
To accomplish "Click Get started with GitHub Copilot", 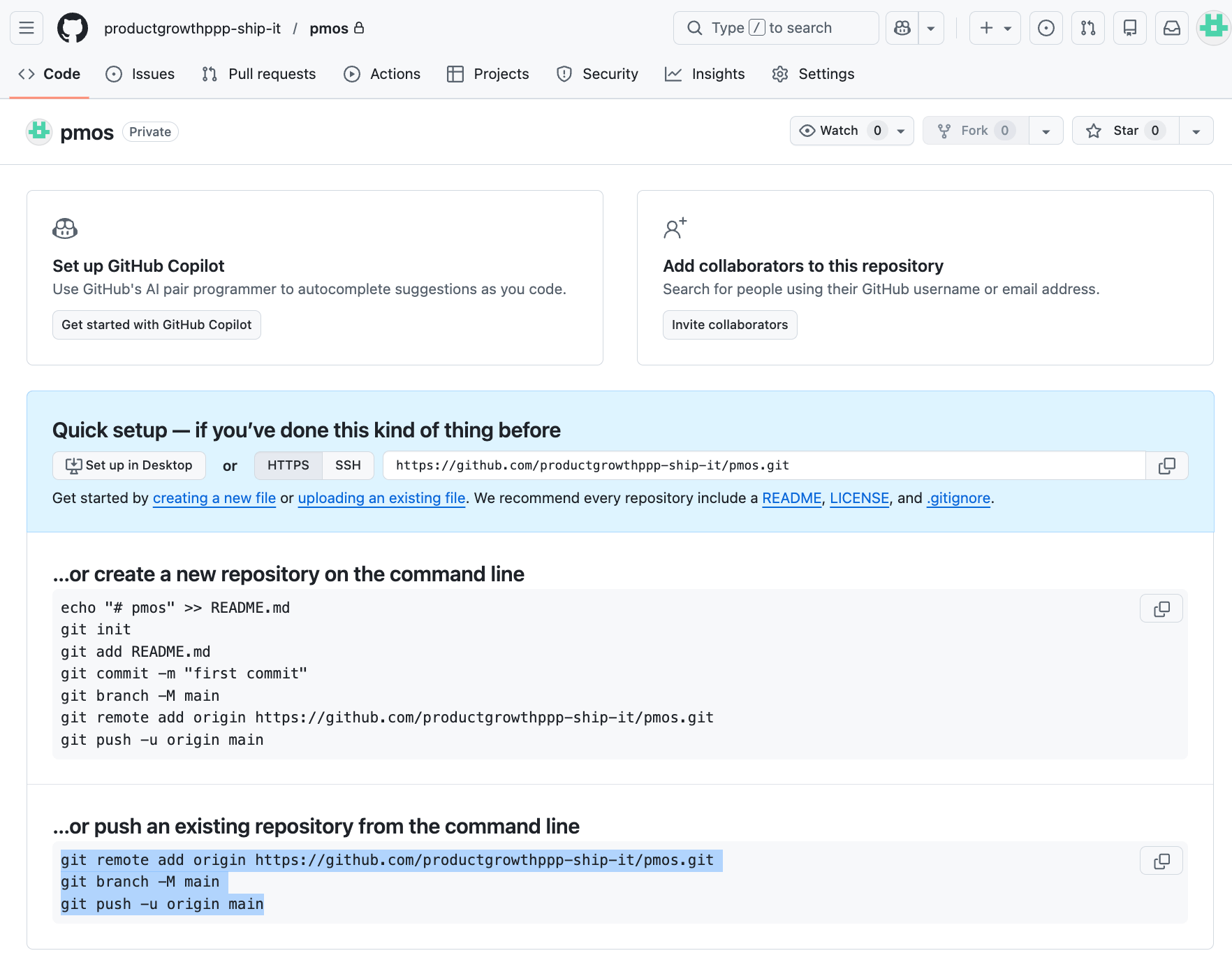I will tap(156, 325).
